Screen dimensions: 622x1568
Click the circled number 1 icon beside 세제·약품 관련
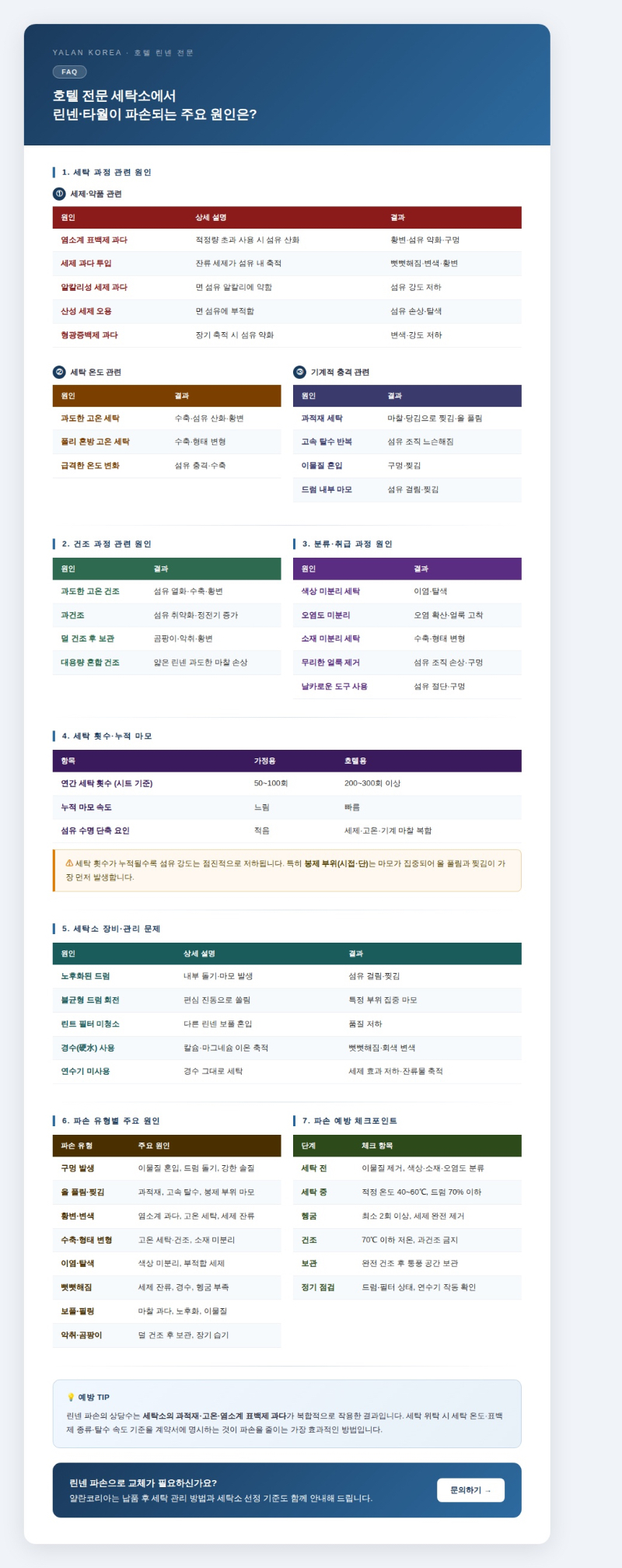[59, 194]
